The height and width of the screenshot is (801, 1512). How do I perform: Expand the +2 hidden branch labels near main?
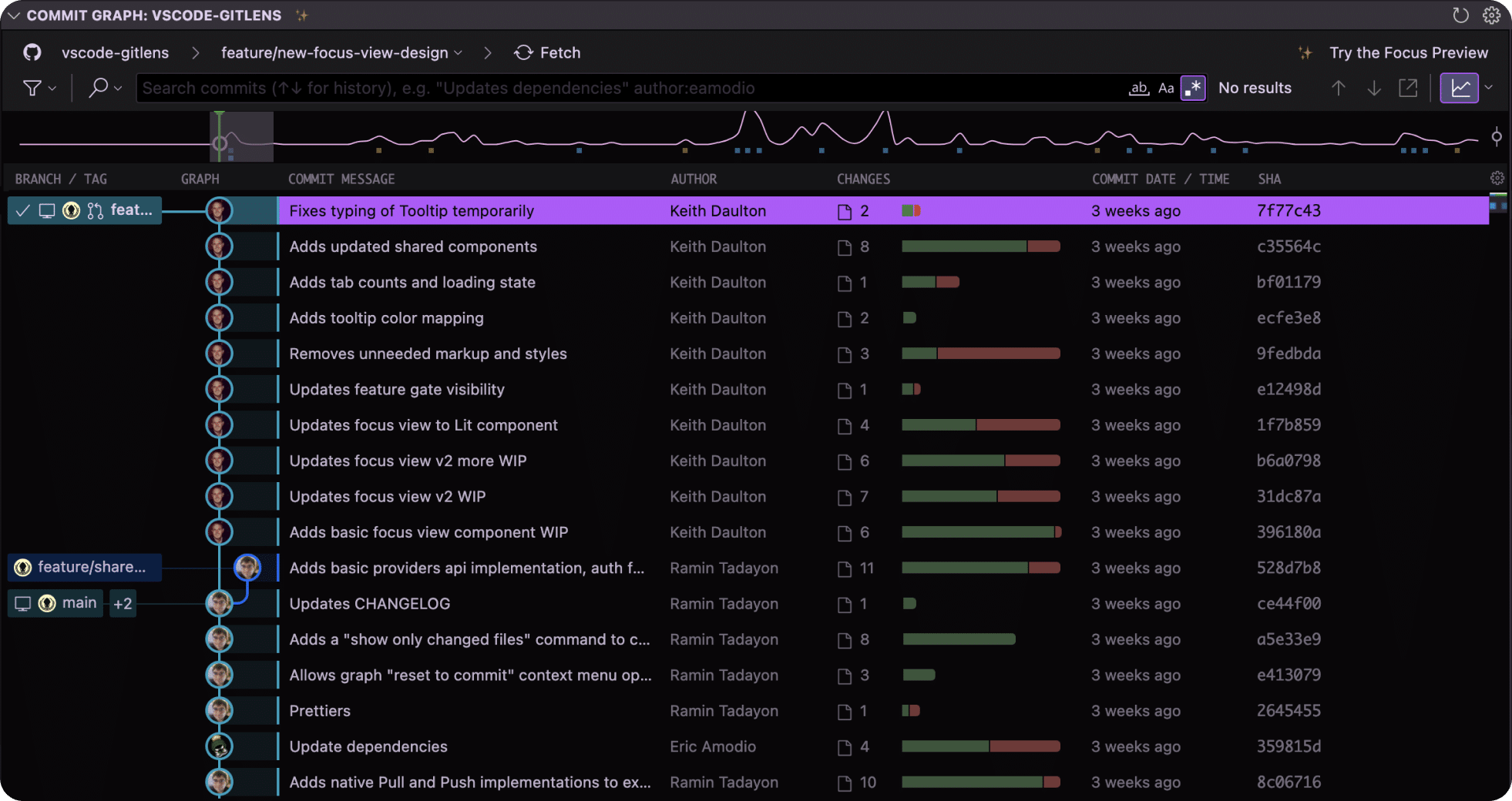click(122, 603)
